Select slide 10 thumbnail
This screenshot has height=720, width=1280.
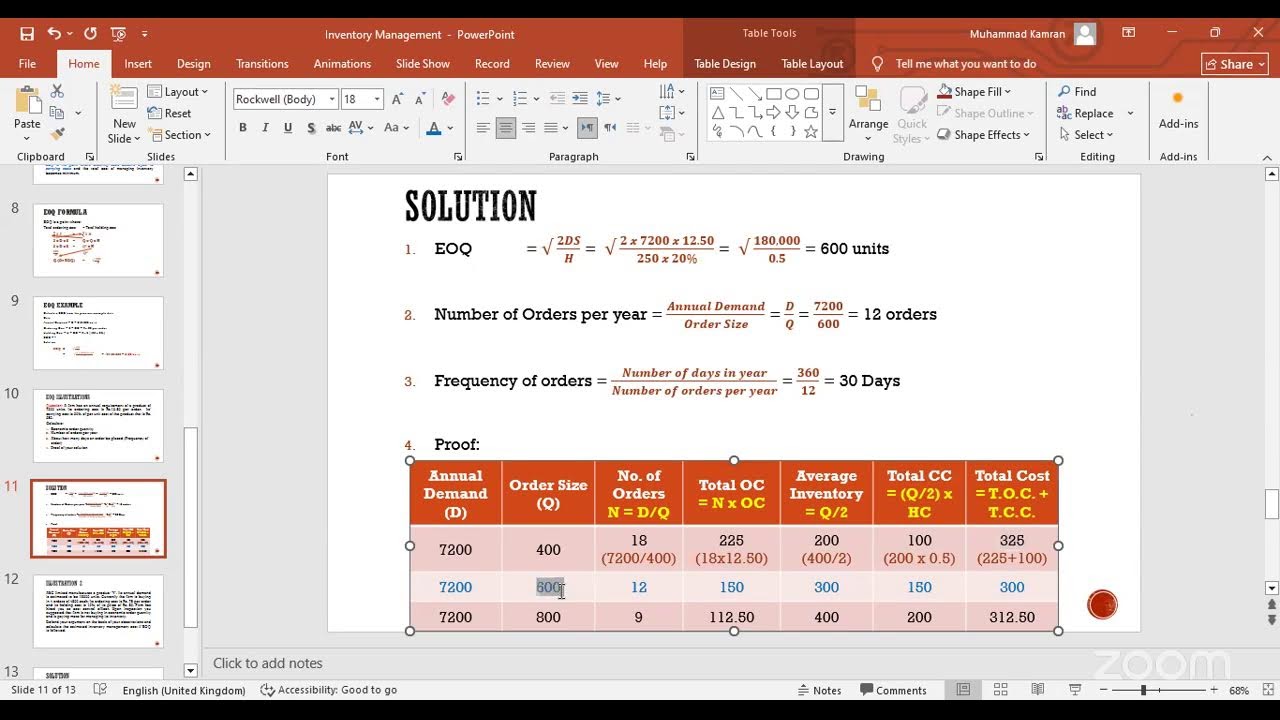click(x=98, y=426)
